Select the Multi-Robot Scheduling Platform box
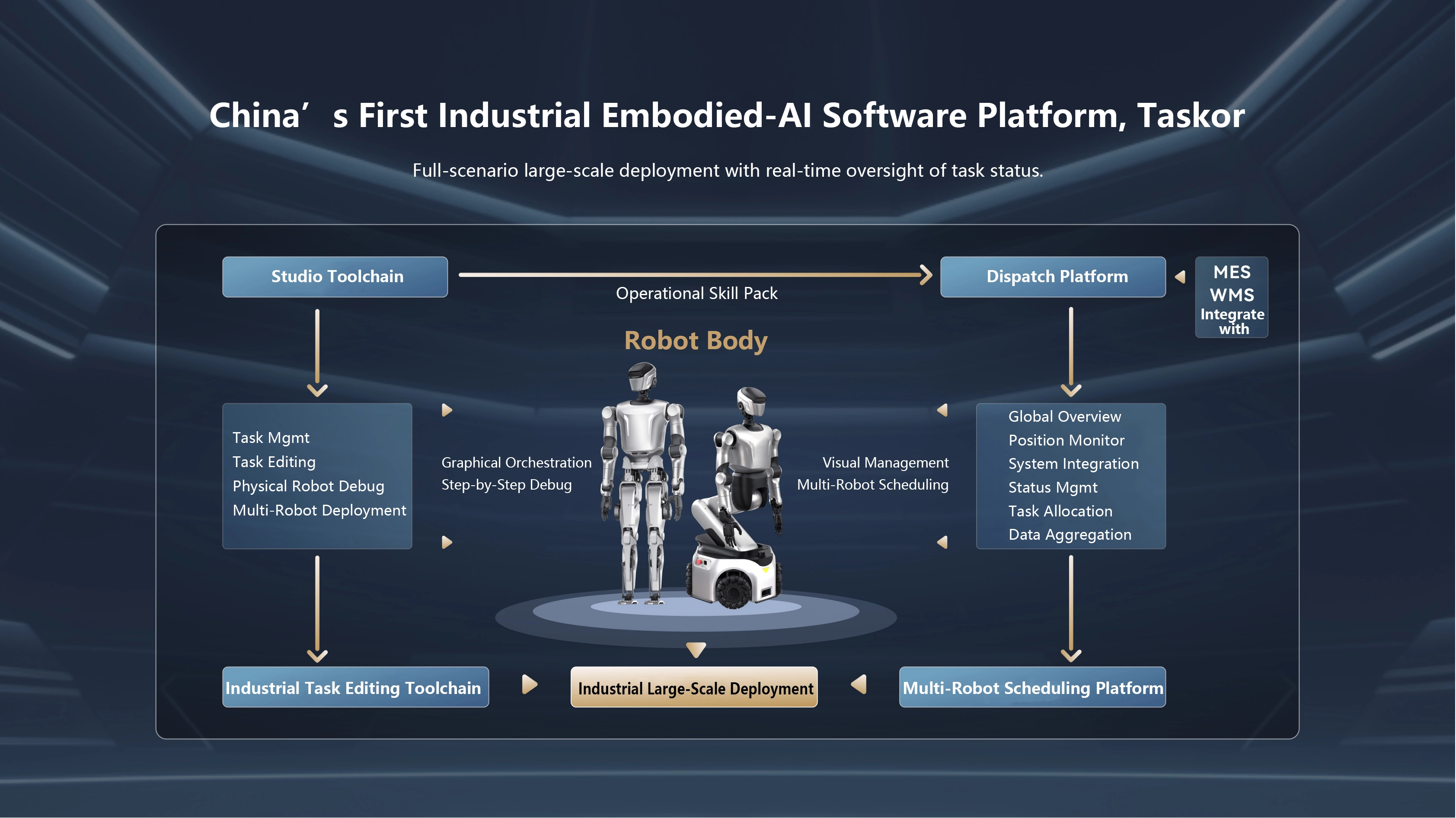Screen dimensions: 1456x818 [x=1033, y=687]
